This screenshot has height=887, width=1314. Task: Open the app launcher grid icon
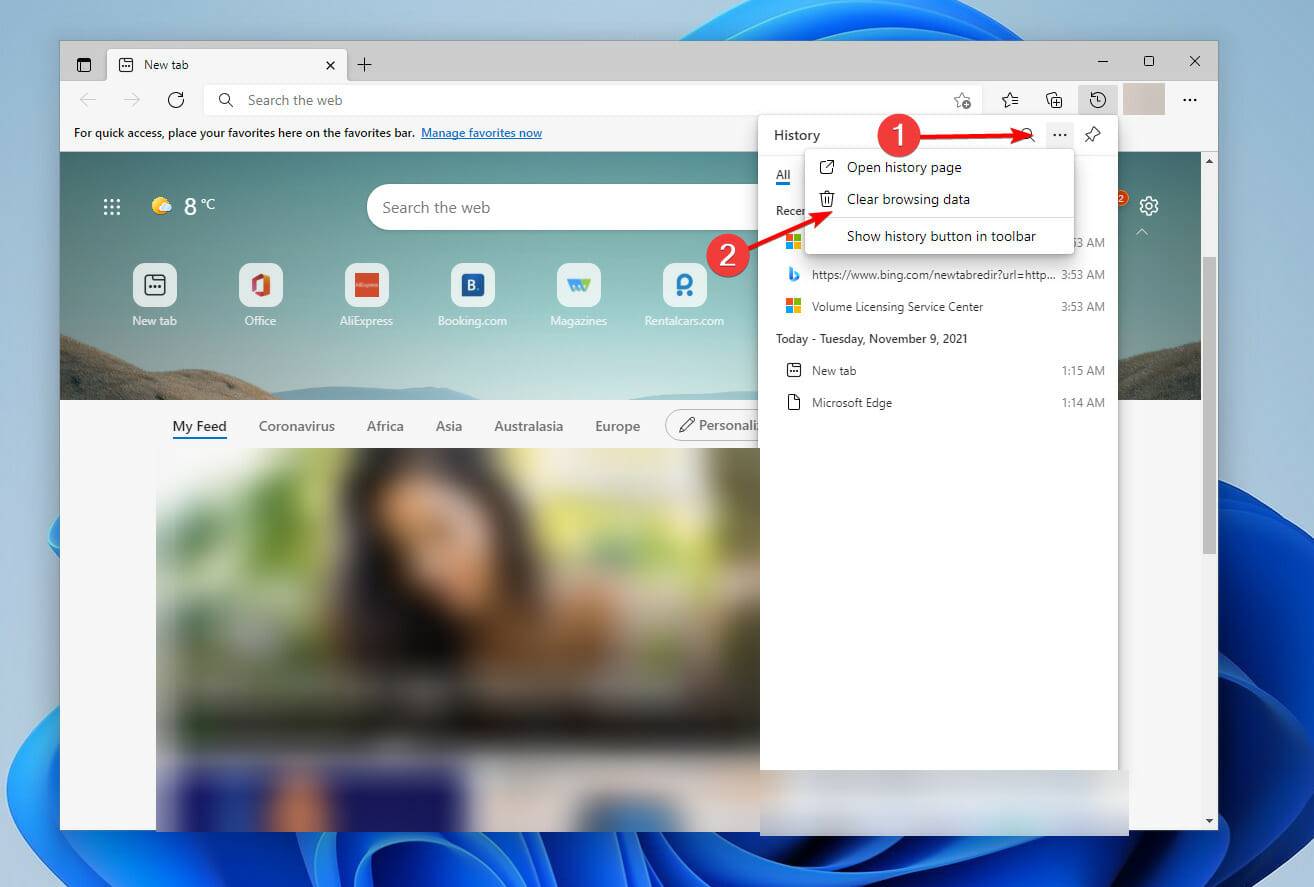[x=112, y=207]
